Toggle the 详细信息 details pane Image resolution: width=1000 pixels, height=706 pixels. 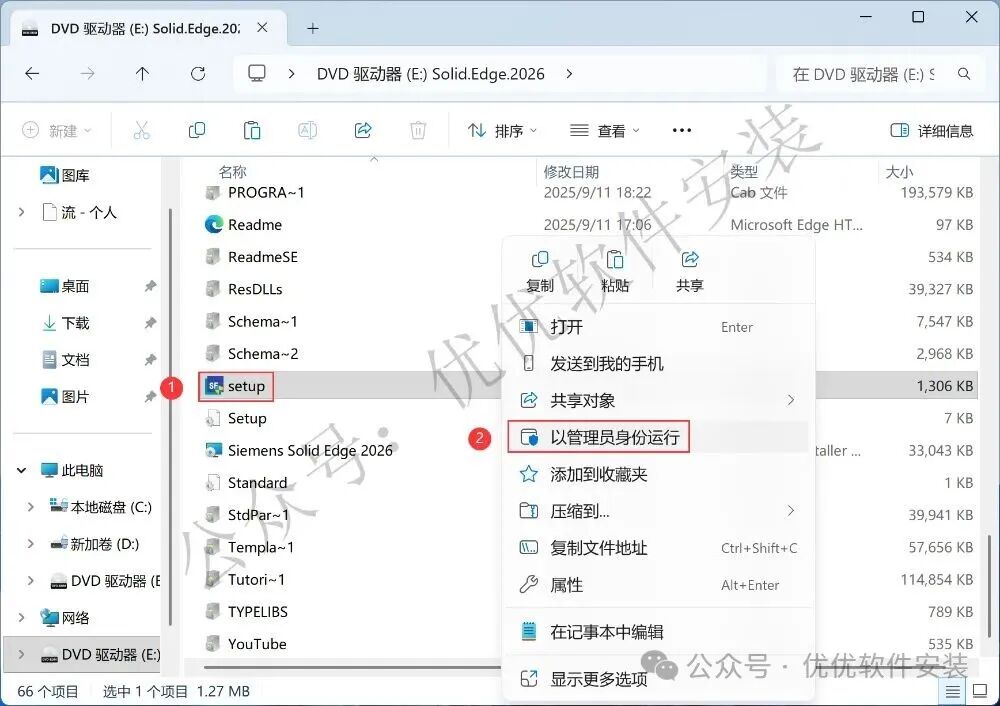931,131
